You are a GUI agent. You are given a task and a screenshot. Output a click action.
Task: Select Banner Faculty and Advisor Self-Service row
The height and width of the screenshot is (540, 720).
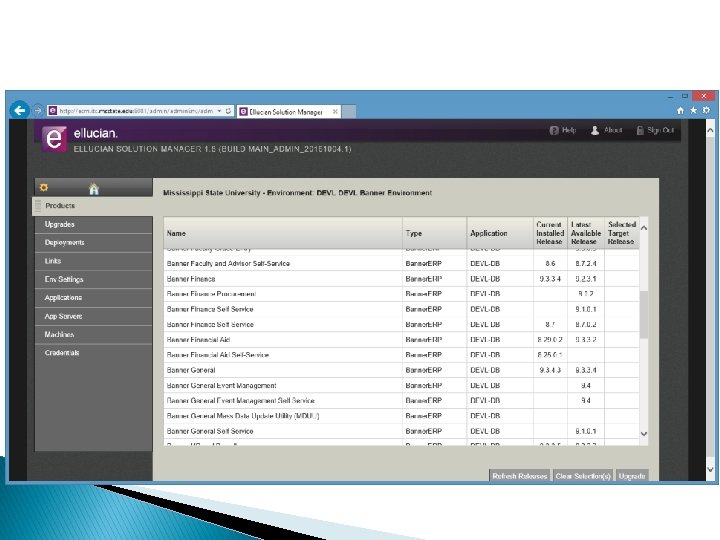pyautogui.click(x=401, y=264)
